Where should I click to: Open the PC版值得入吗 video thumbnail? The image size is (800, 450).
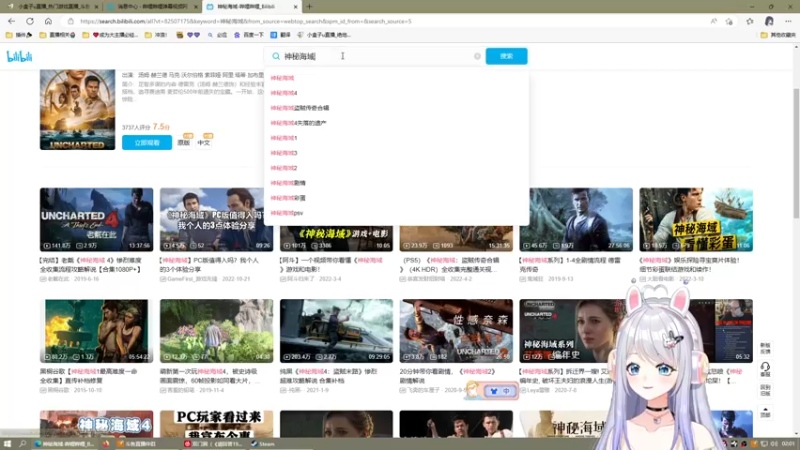pyautogui.click(x=216, y=219)
